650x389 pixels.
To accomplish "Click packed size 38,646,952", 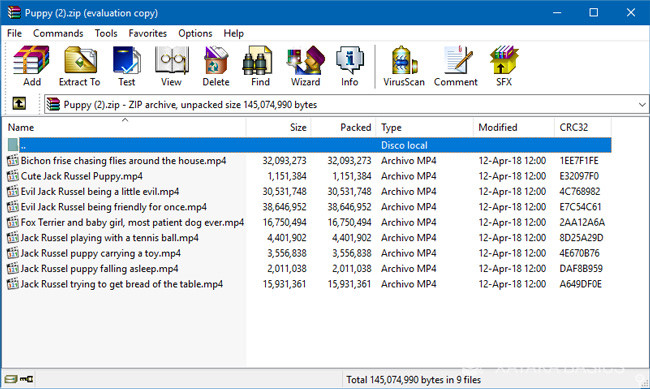I will [349, 207].
